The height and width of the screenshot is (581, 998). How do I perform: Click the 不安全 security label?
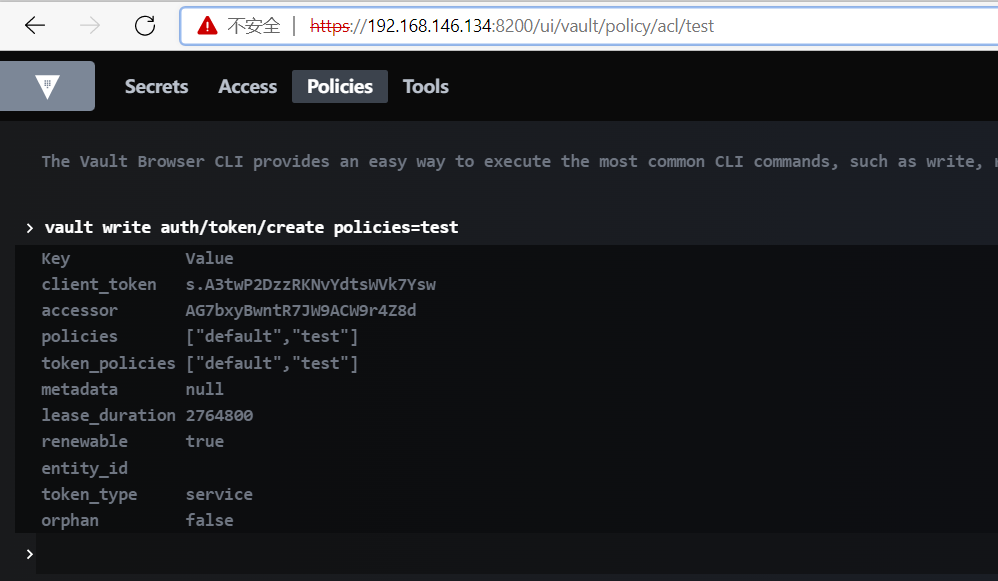[254, 26]
